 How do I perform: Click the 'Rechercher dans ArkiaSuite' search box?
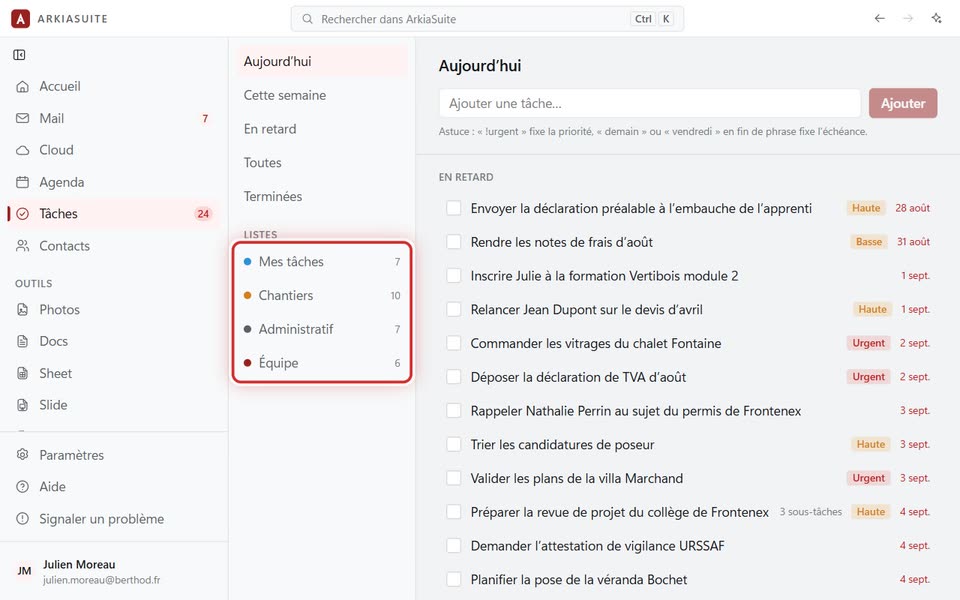pyautogui.click(x=487, y=19)
